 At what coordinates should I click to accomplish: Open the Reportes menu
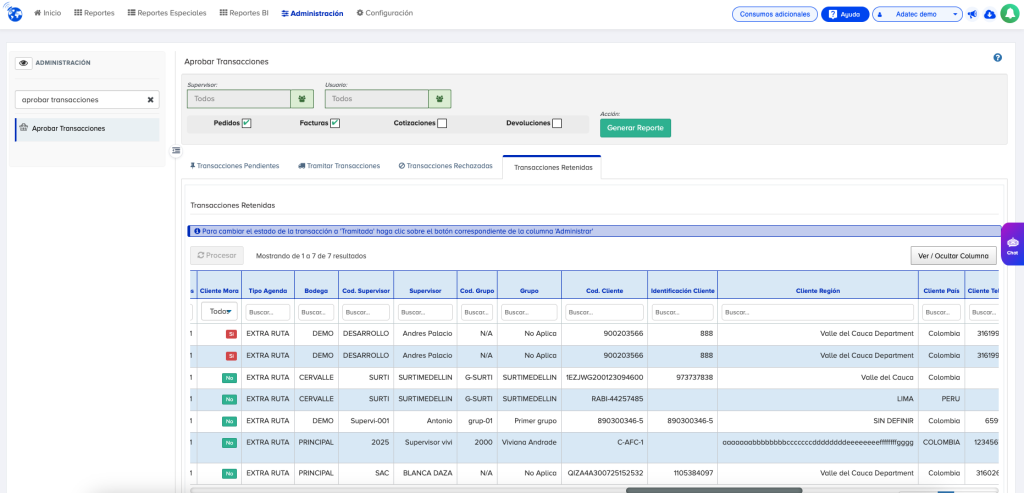tap(95, 13)
